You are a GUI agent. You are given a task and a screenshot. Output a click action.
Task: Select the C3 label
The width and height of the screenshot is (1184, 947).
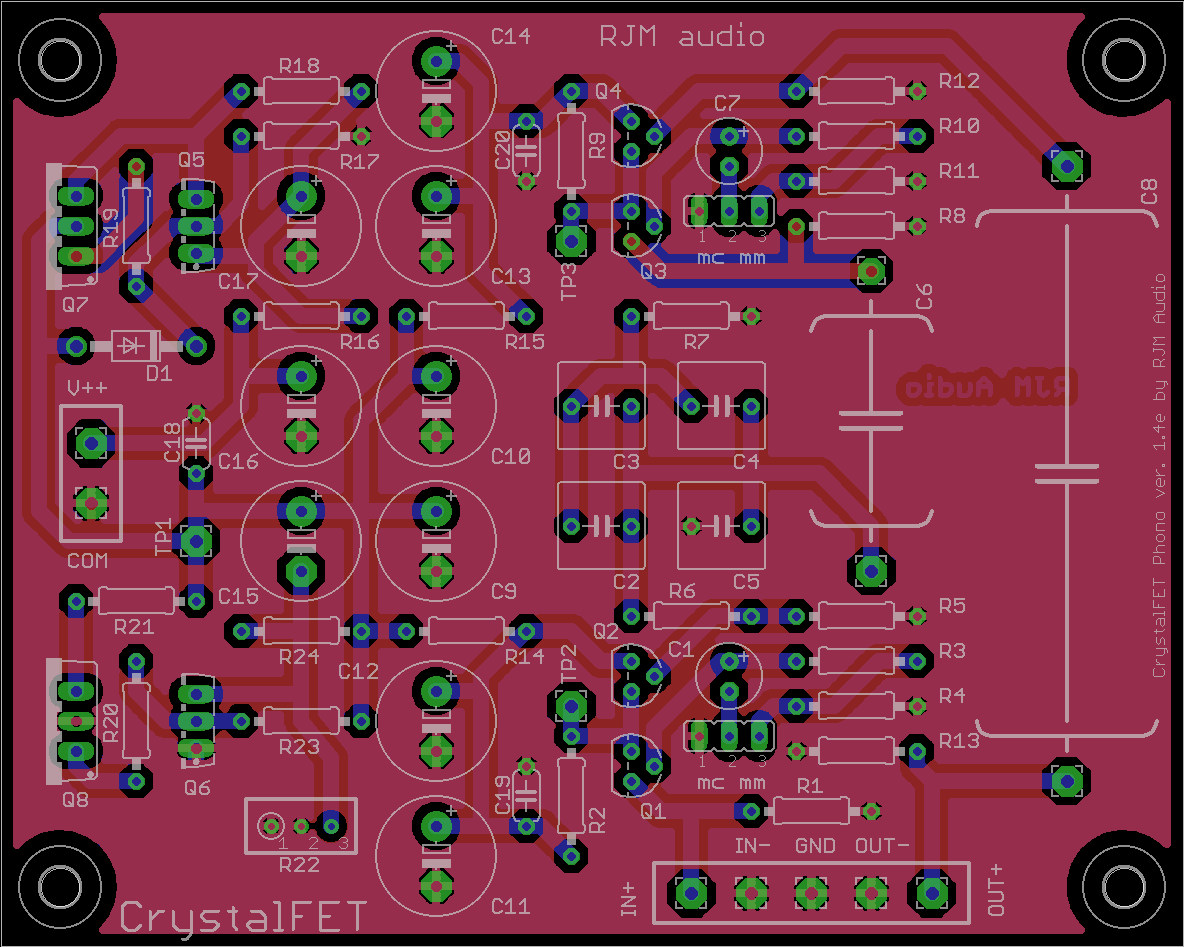[626, 461]
